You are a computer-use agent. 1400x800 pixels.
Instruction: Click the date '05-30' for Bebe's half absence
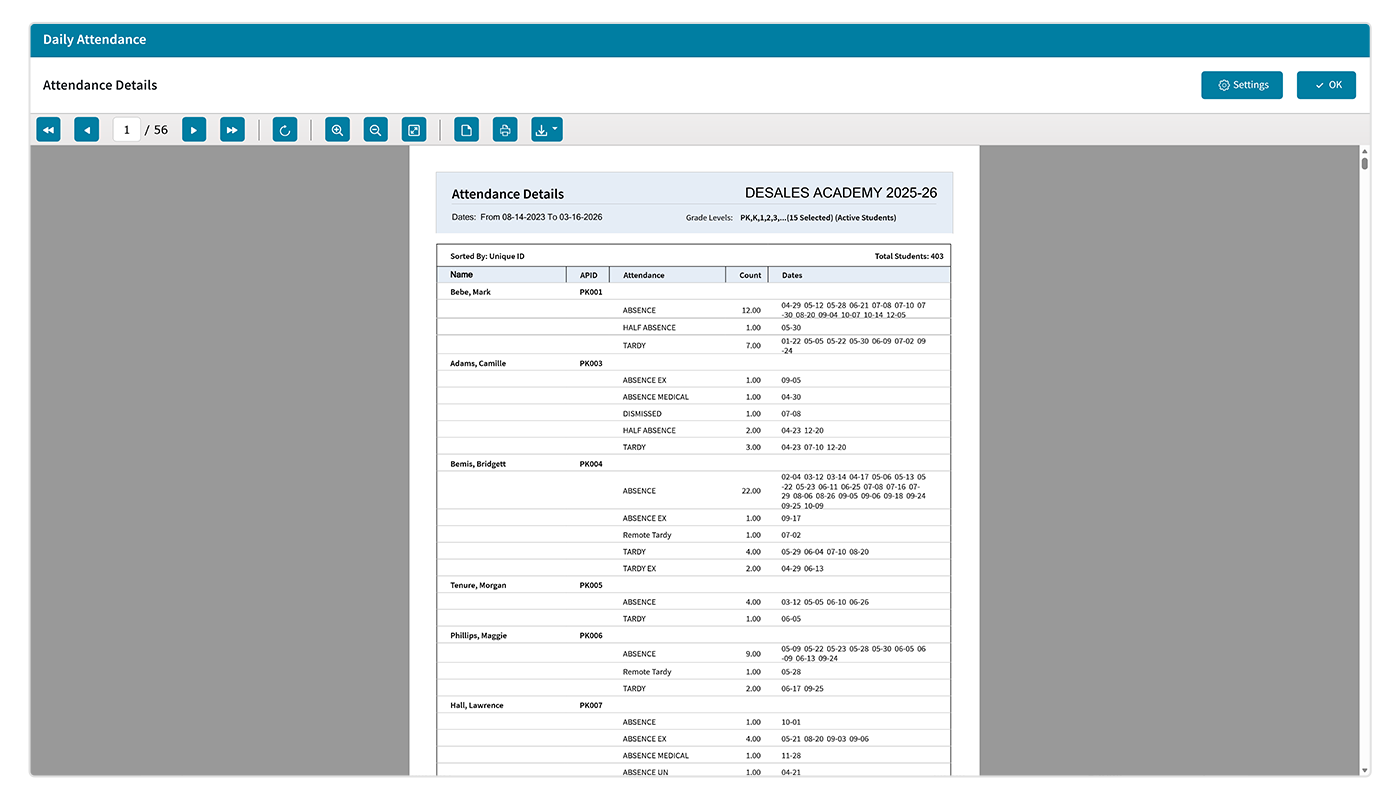[791, 327]
